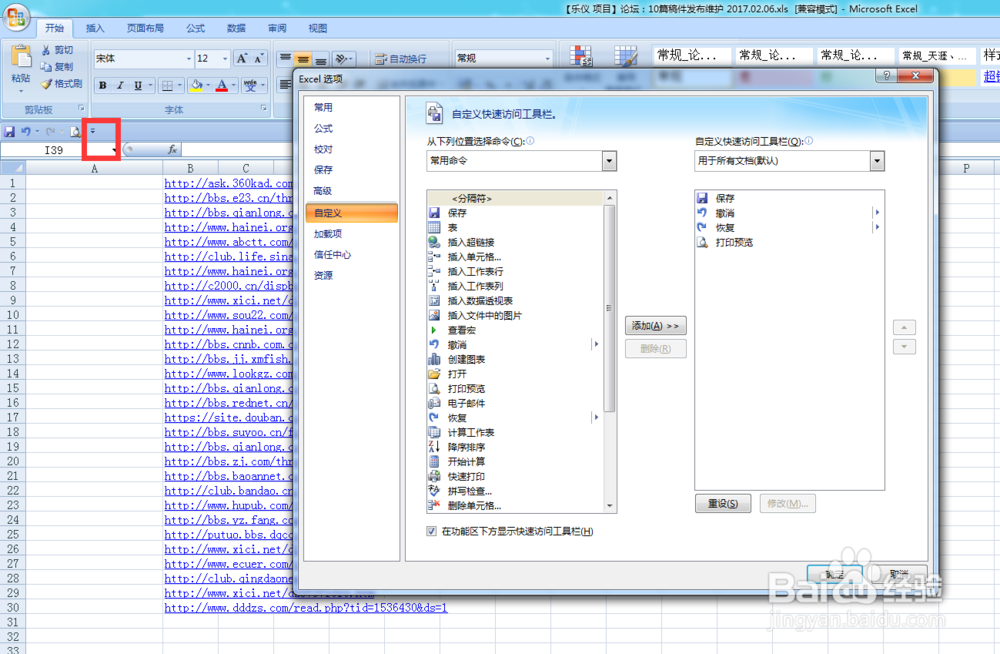Screen dimensions: 1000x654
Task: Select 查看宏 in the command list
Action: (515, 330)
